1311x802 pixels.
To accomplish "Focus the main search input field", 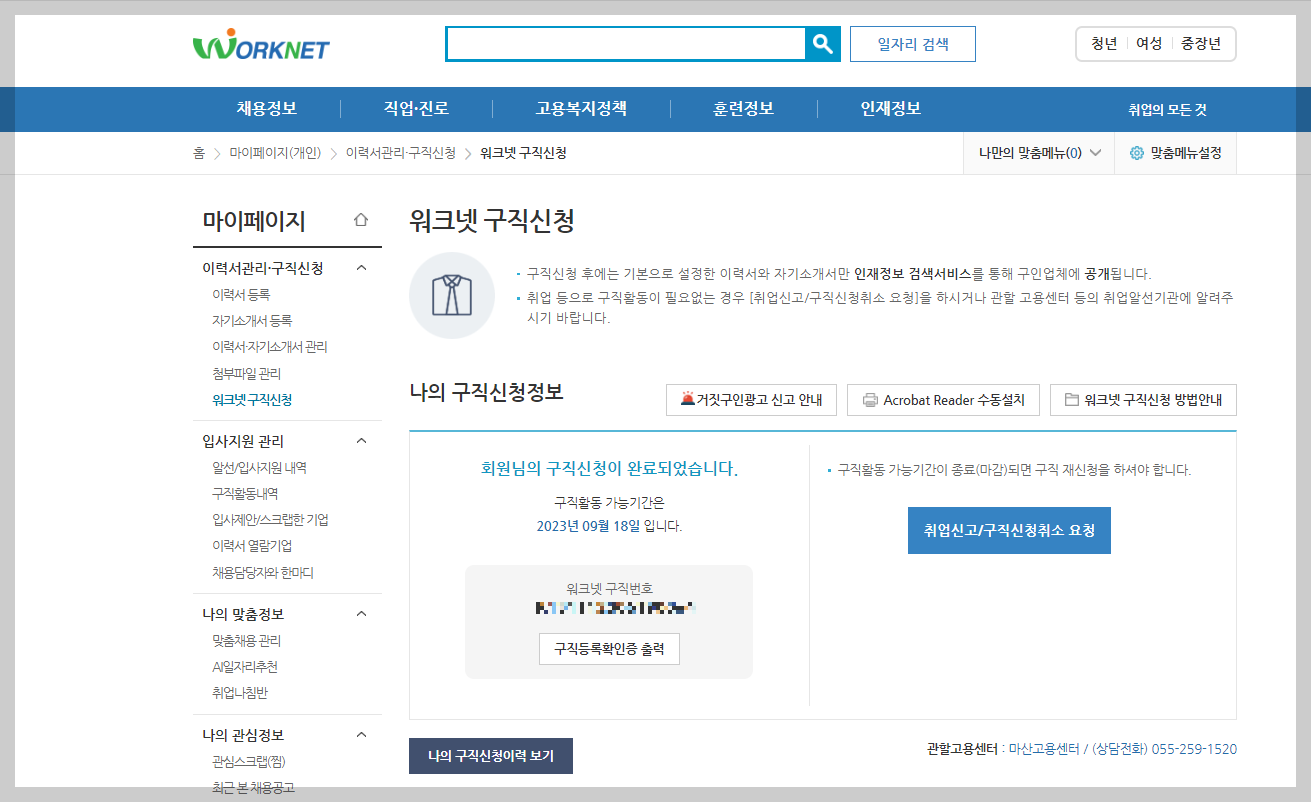I will tap(626, 44).
